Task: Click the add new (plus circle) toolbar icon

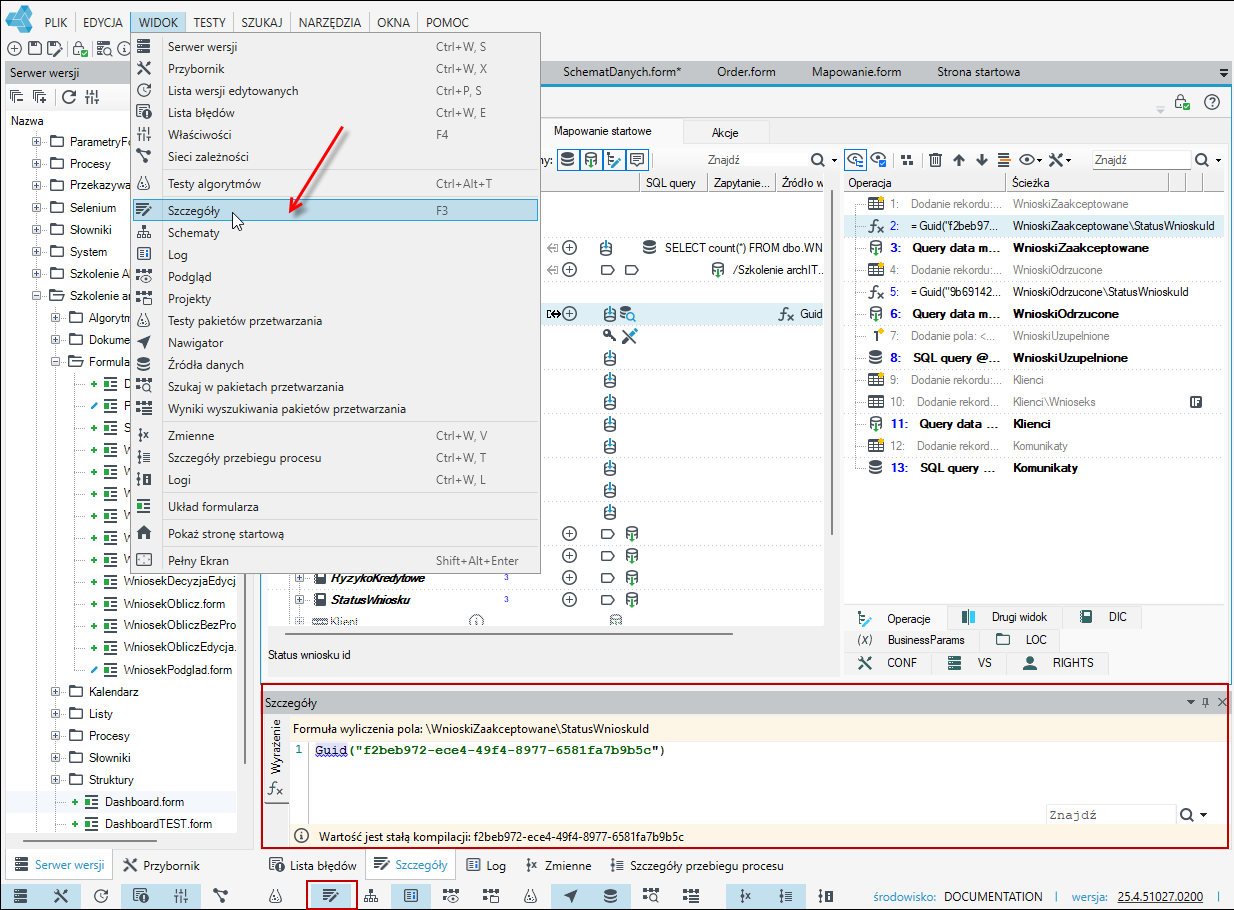Action: [x=14, y=48]
